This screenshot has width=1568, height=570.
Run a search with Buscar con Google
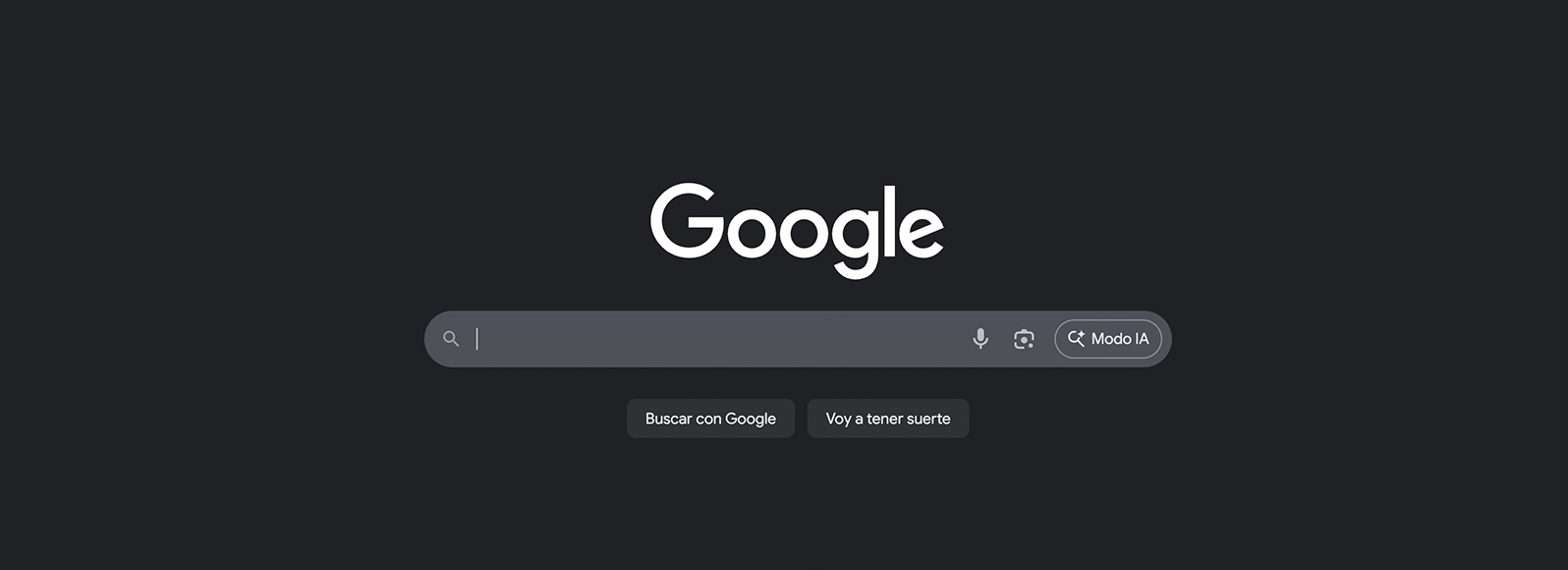710,419
